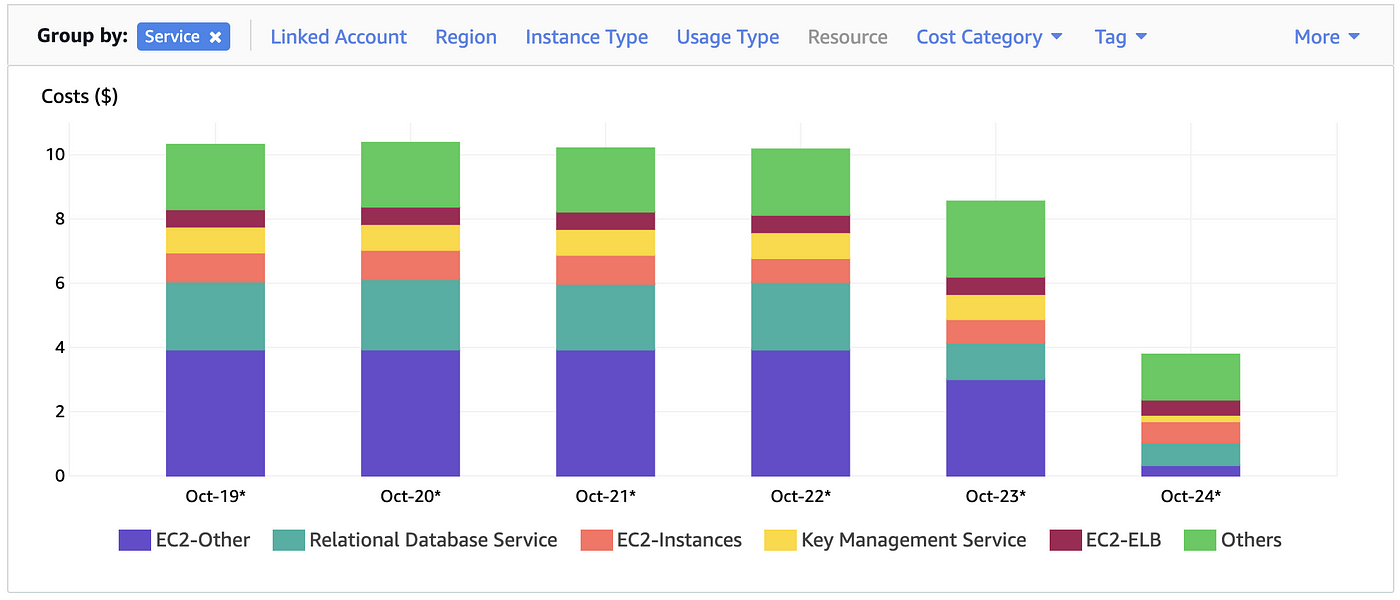The width and height of the screenshot is (1400, 600).
Task: Click the Oct-23 teal RDS segment
Action: coord(996,362)
